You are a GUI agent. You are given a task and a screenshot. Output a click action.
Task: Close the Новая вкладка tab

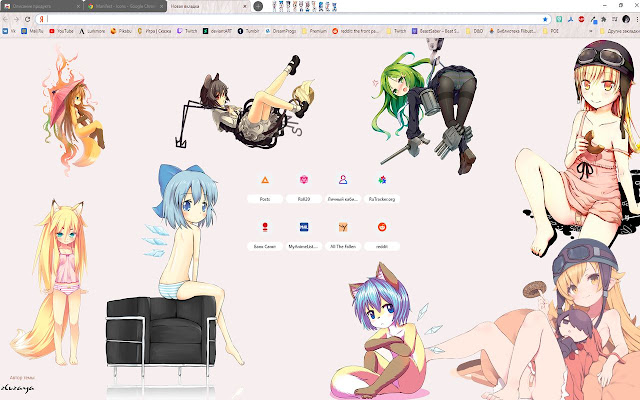(245, 6)
